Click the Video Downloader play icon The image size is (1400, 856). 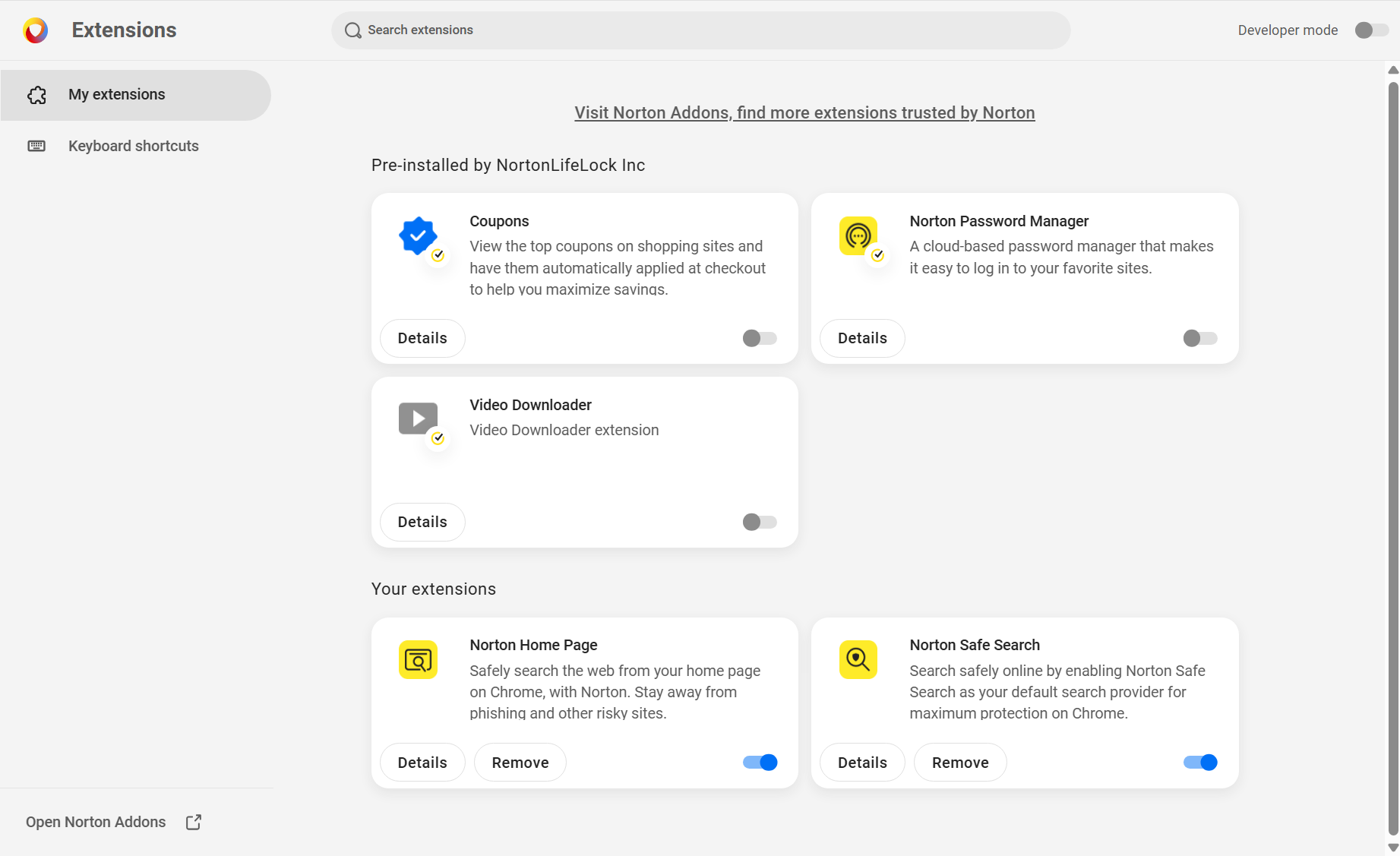[418, 419]
